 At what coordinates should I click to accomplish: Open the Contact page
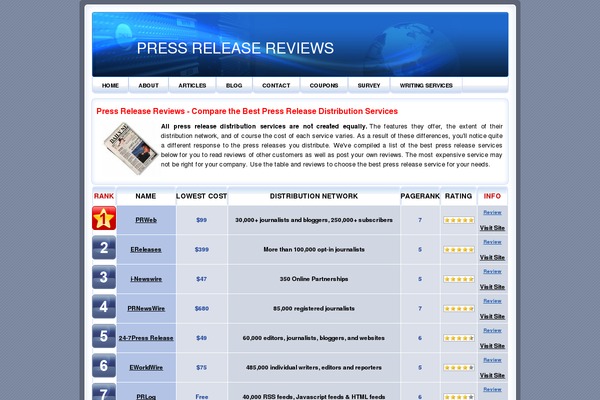point(276,85)
